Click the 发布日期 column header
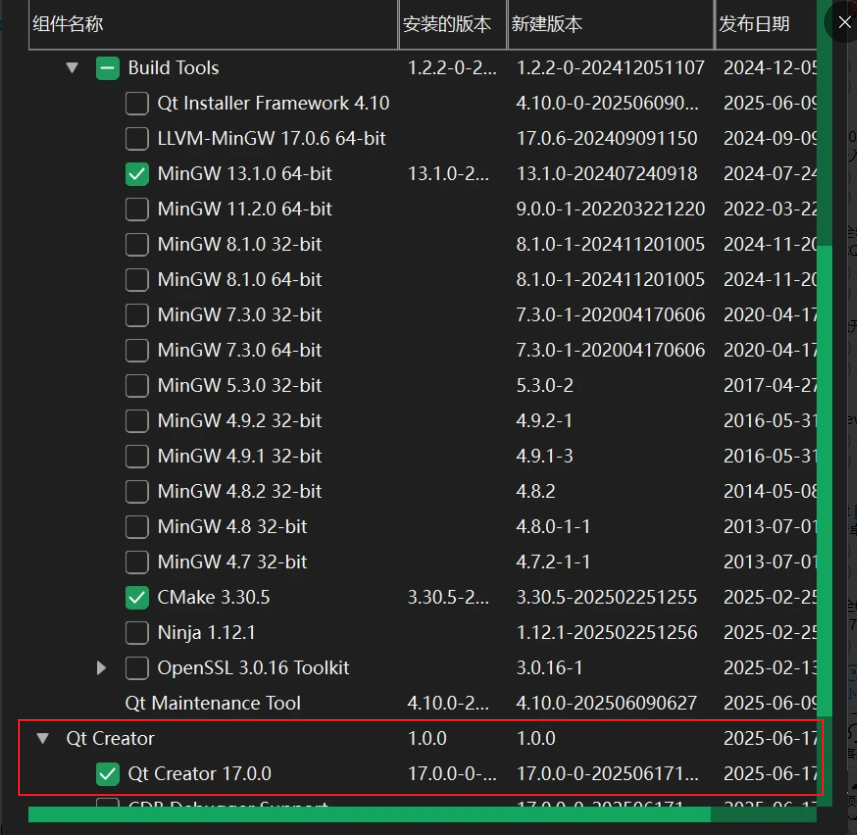Screen dimensions: 857x835 pyautogui.click(x=754, y=23)
